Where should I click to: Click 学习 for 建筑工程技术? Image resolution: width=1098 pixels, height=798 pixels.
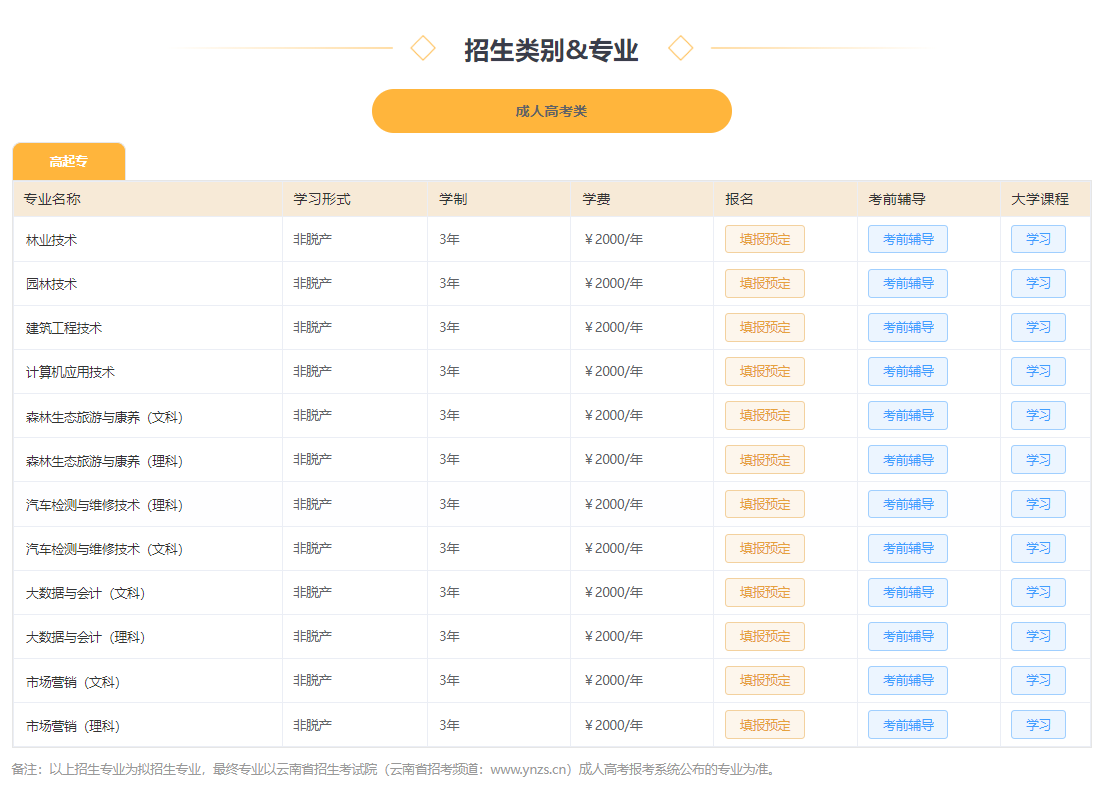click(1038, 328)
